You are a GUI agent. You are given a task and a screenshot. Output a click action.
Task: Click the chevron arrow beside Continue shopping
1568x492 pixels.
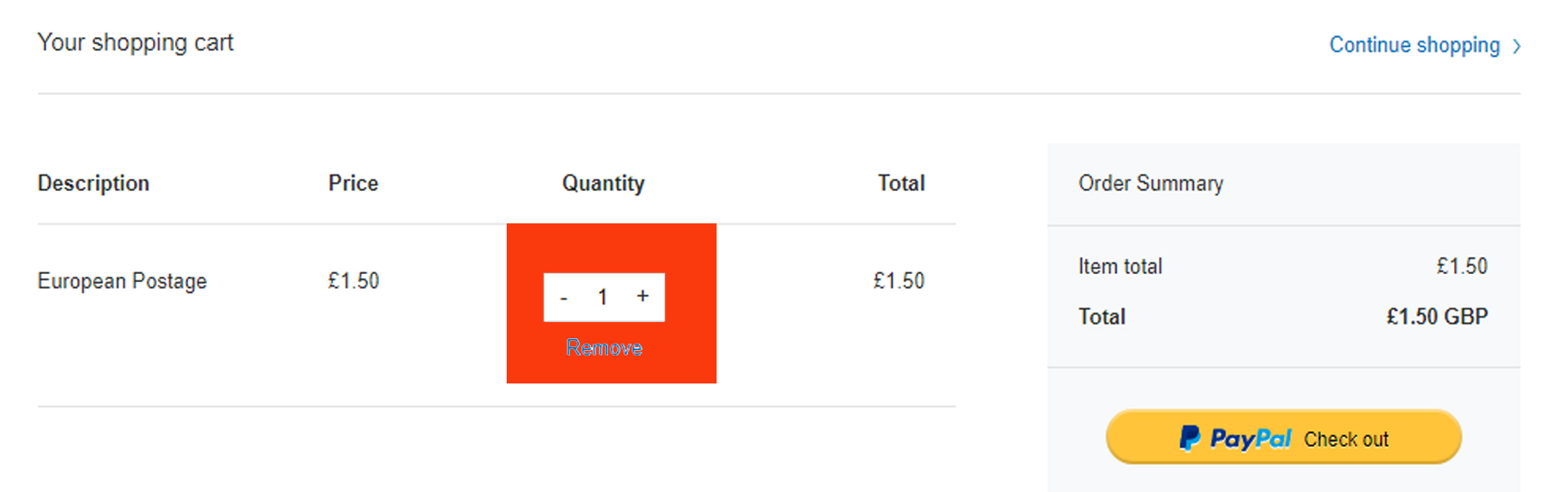(x=1517, y=46)
